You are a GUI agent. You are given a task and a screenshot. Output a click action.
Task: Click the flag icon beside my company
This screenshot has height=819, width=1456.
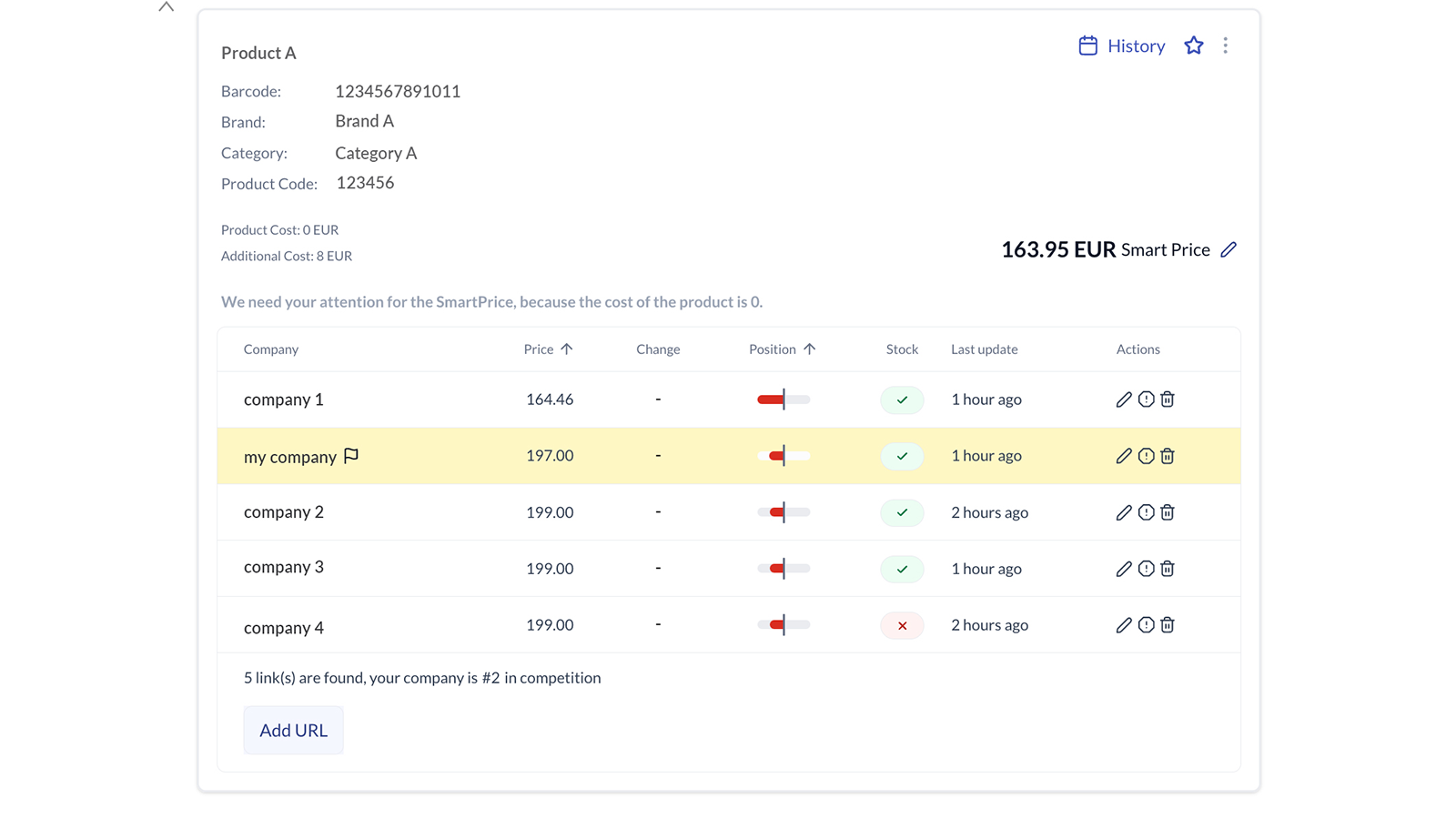[x=351, y=456]
